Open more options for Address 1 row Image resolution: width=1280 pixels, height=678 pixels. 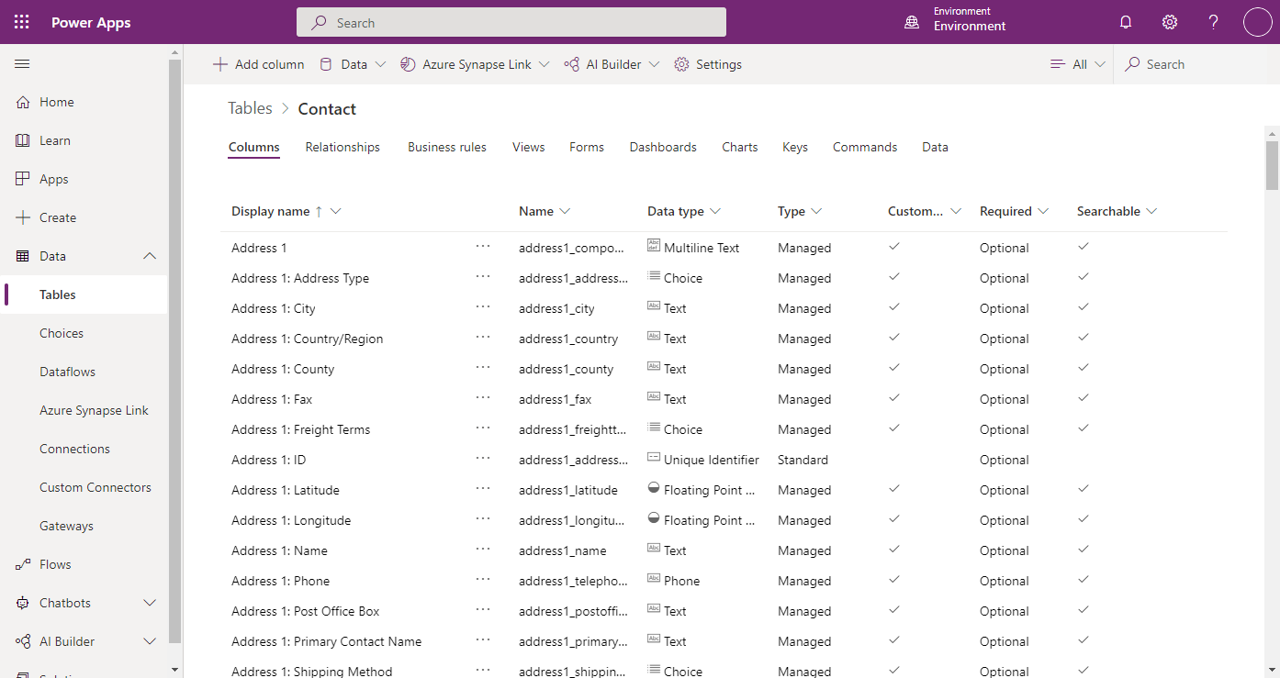click(x=483, y=246)
